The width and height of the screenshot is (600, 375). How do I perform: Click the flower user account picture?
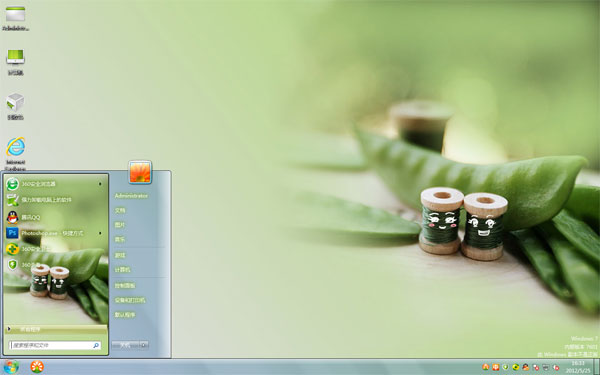140,172
